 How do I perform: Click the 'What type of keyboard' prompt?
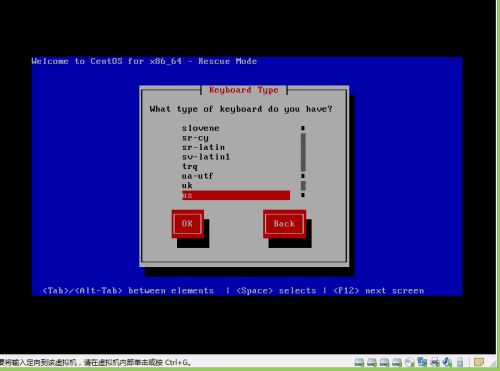click(241, 109)
